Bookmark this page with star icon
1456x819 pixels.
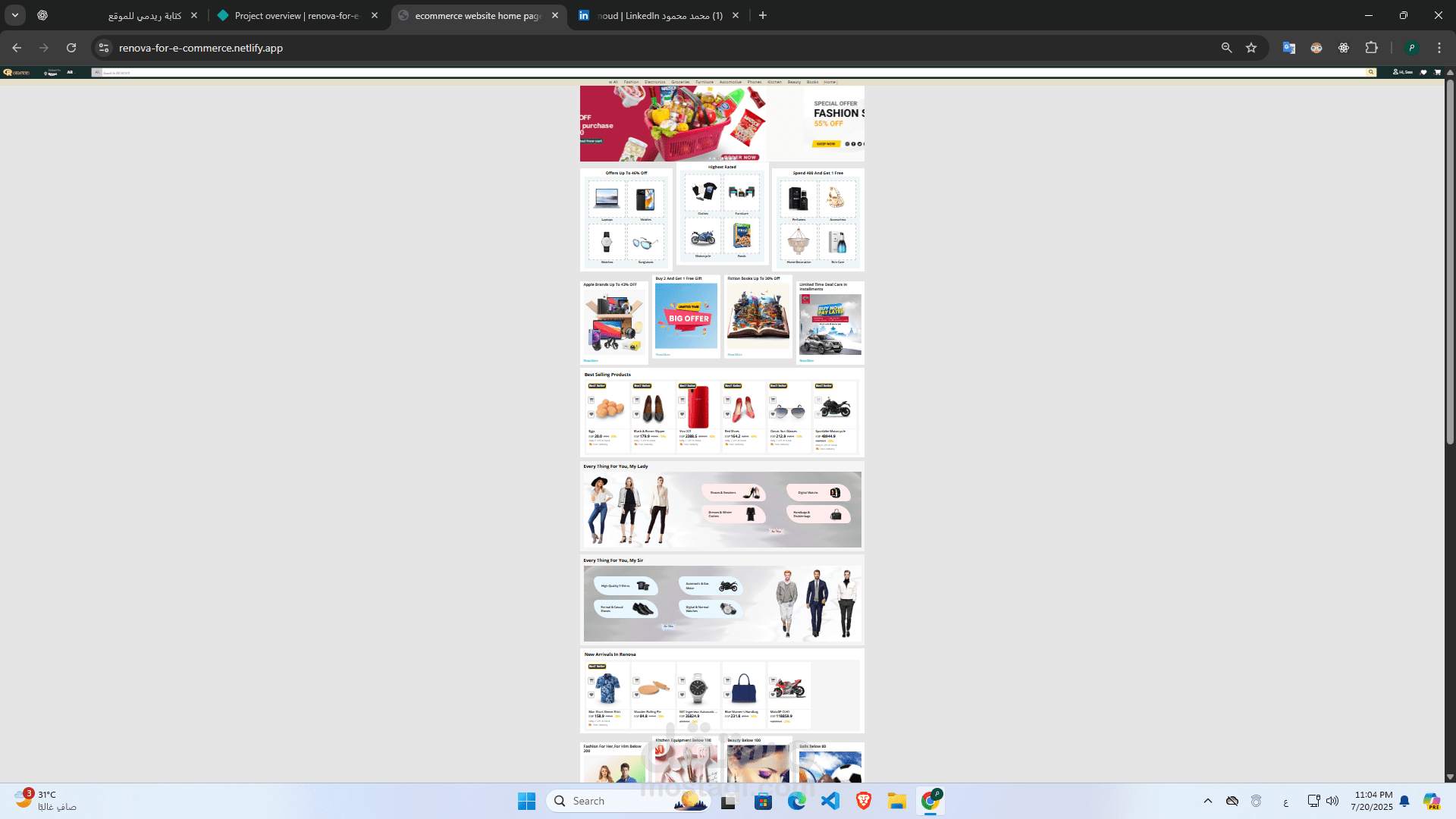[1251, 48]
